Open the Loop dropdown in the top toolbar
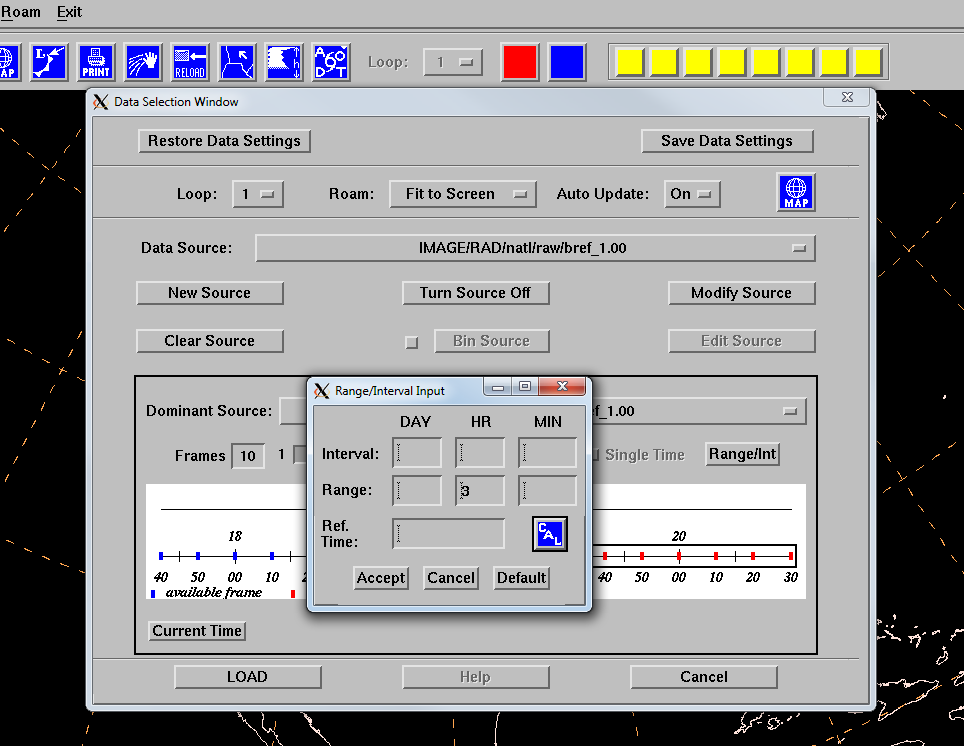 point(453,62)
